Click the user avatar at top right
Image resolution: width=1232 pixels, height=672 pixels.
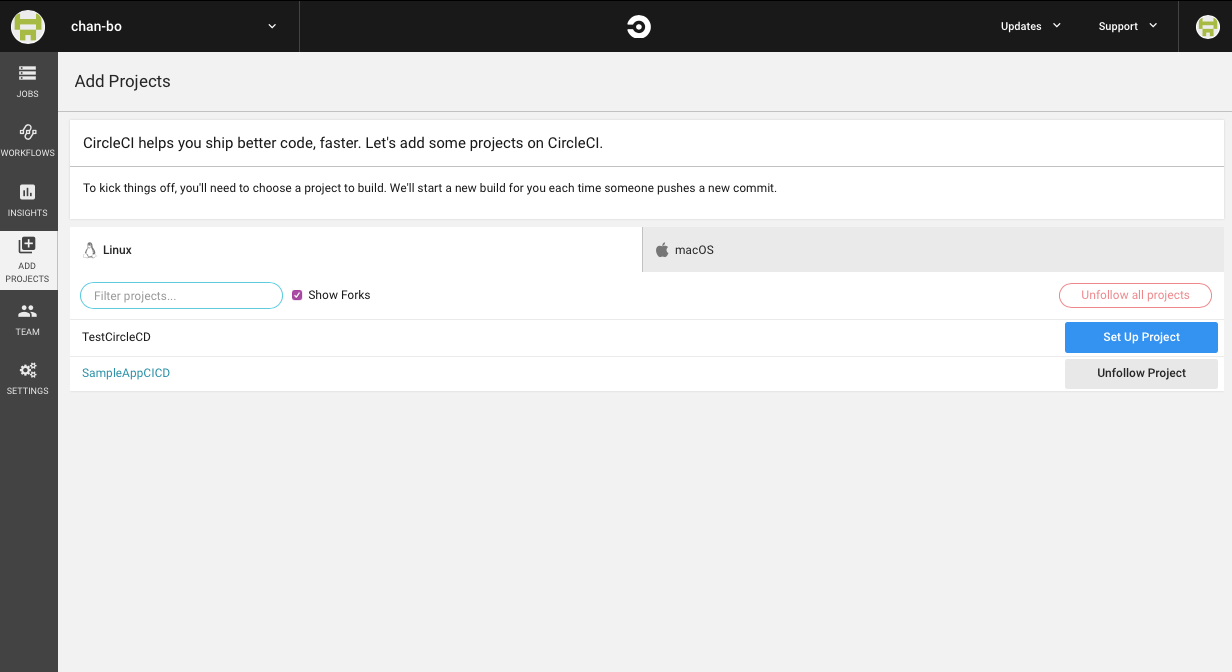tap(1207, 27)
